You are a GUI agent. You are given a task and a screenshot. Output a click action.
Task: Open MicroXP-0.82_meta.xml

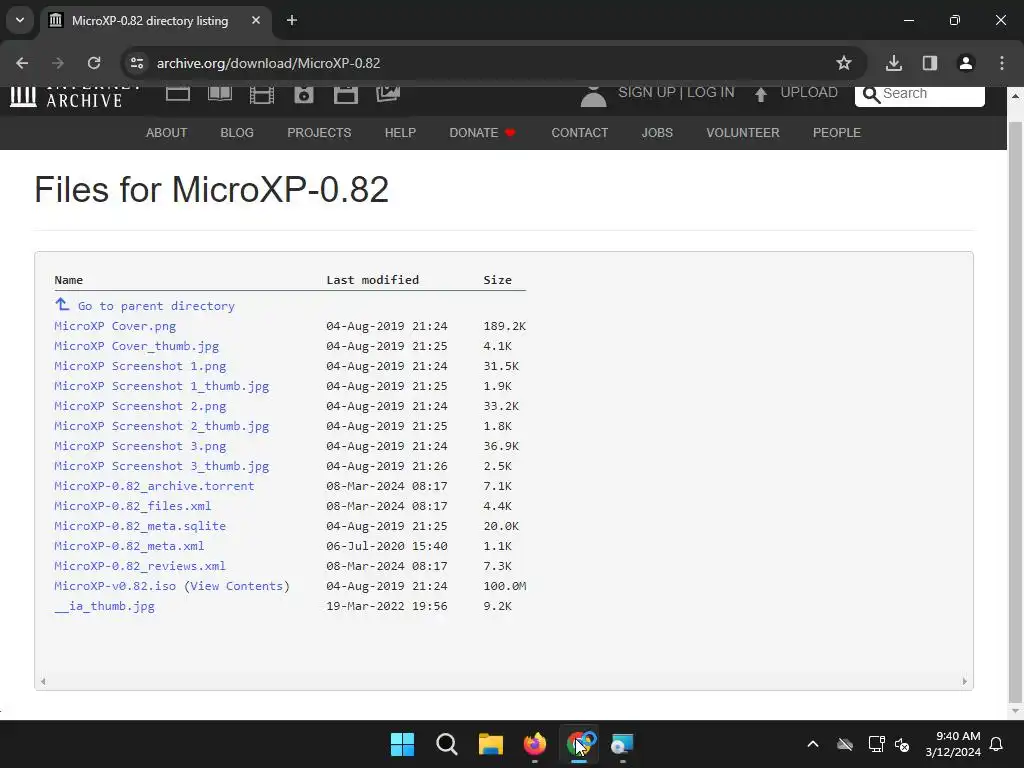[x=129, y=546]
